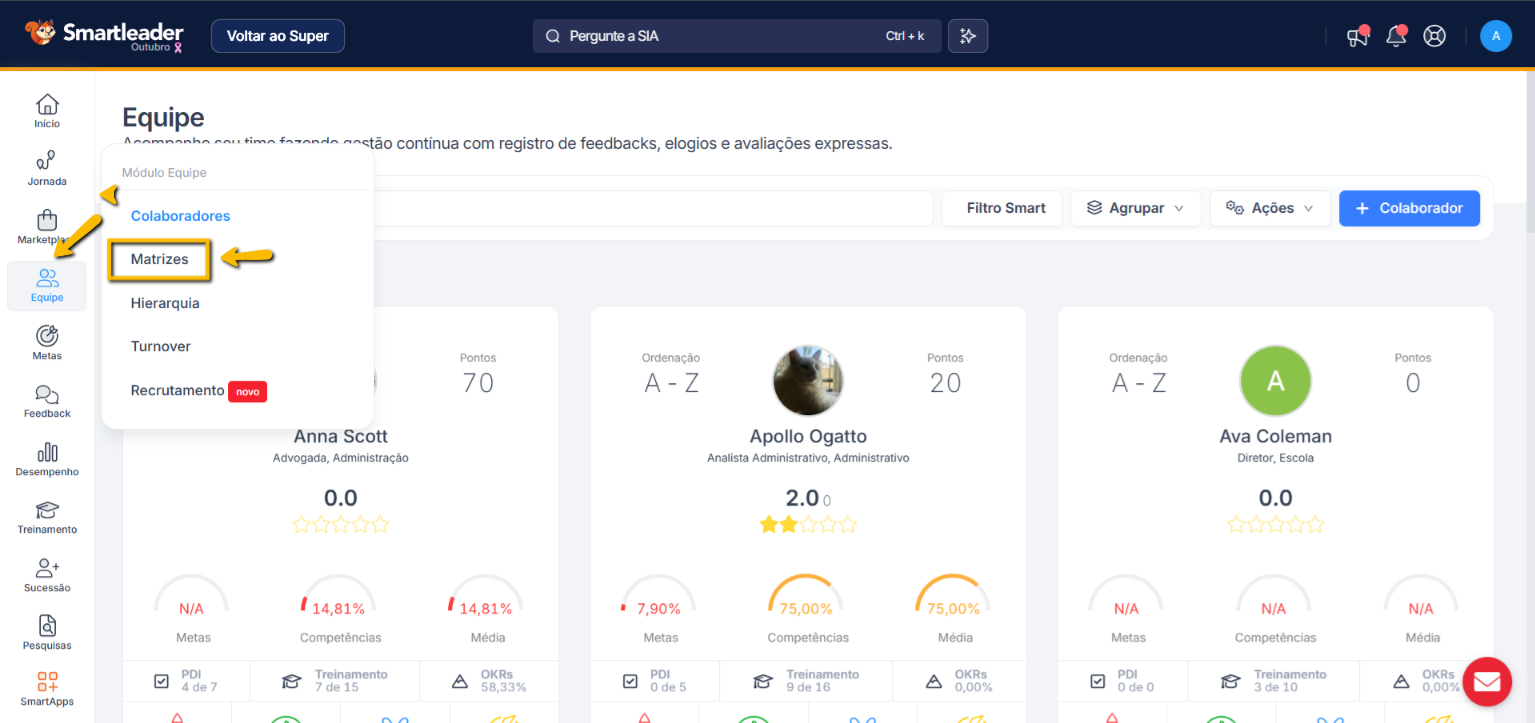Open the Treinamento sidebar icon
Screen dimensions: 1535x723
coord(47,517)
